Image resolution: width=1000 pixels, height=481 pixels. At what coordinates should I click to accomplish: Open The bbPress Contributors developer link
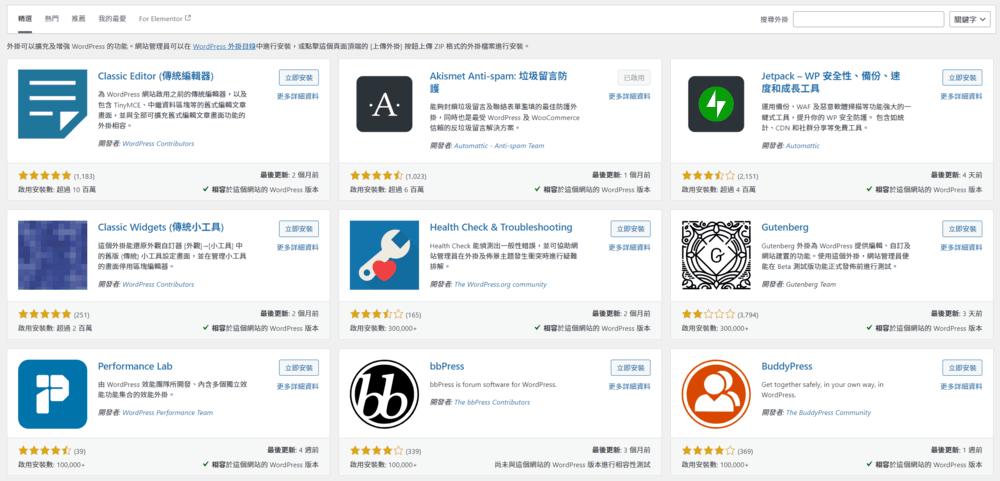[x=492, y=403]
